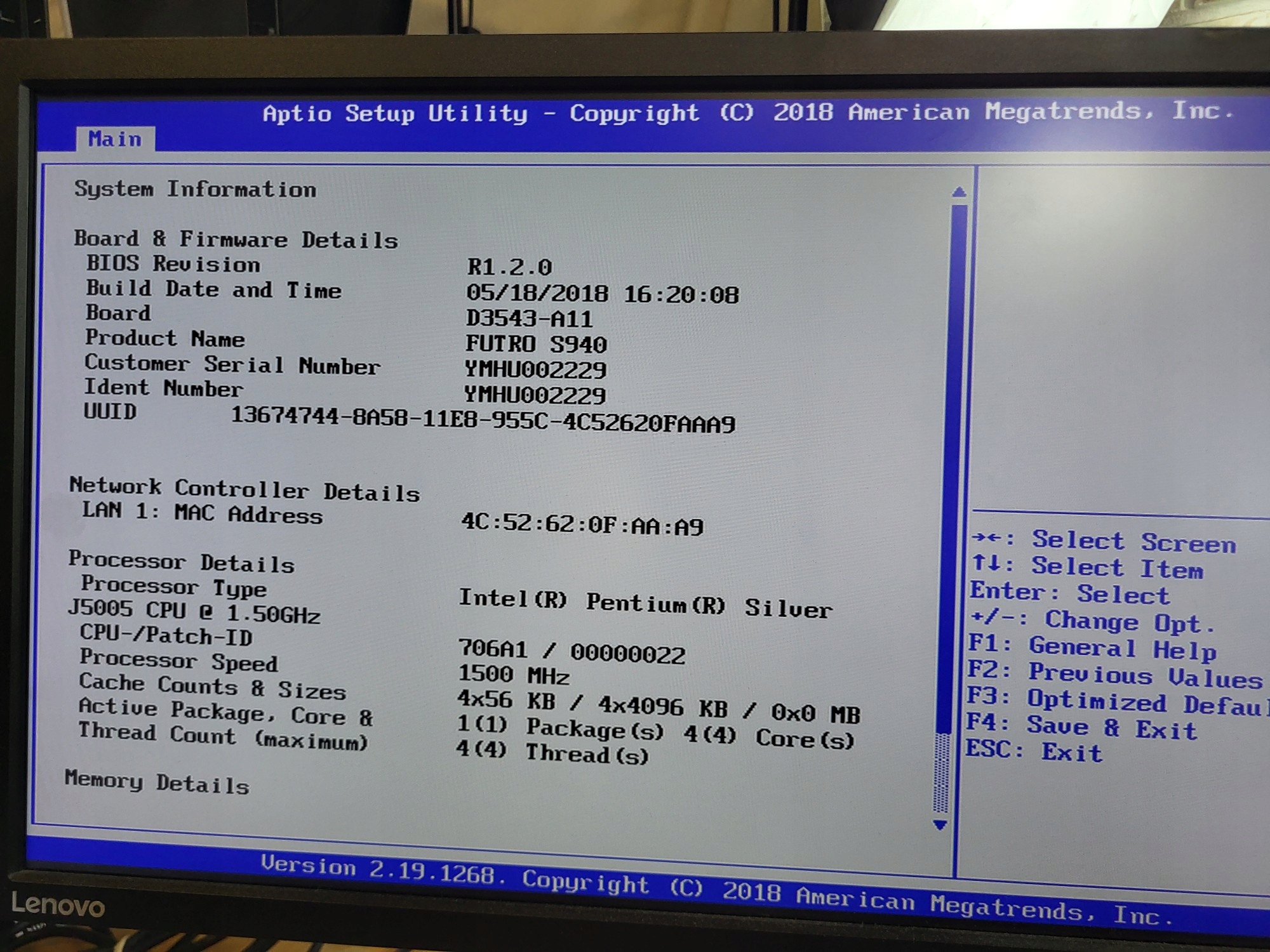1270x952 pixels.
Task: Click the ESC Exit hint
Action: point(1033,751)
